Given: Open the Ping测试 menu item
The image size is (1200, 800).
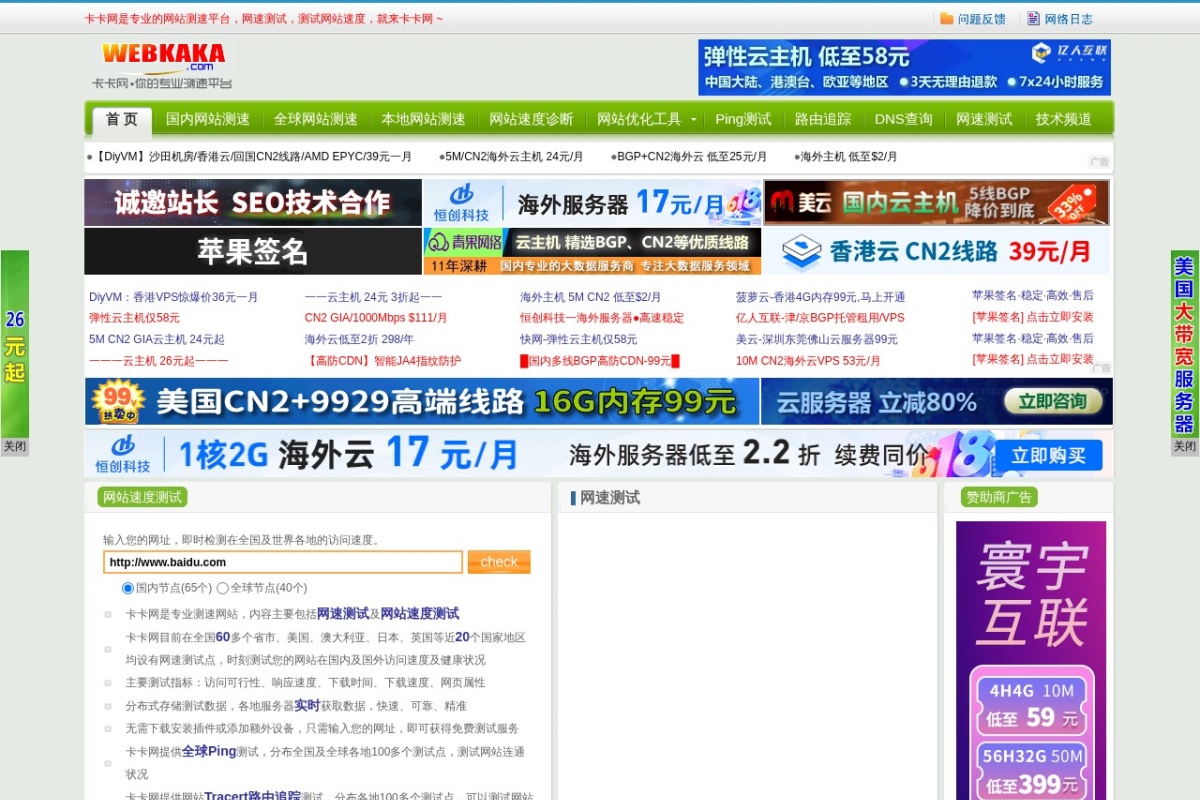Looking at the screenshot, I should tap(743, 119).
